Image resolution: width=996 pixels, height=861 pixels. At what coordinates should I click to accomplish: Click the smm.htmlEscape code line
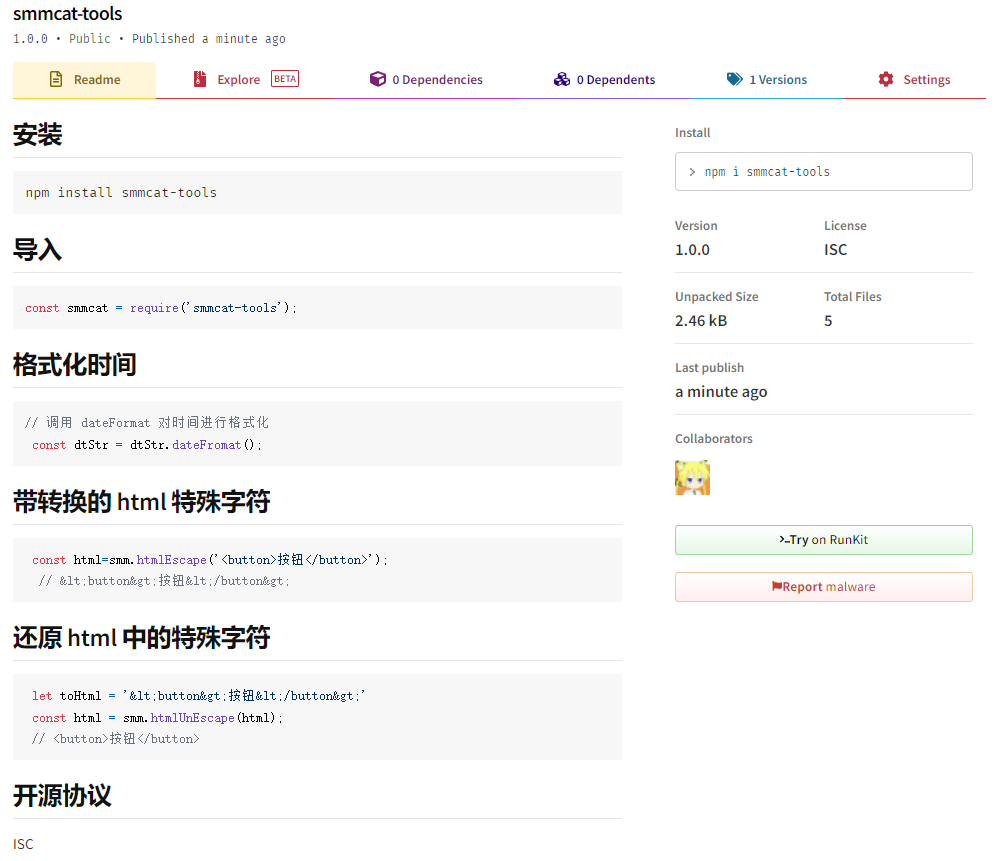[210, 560]
